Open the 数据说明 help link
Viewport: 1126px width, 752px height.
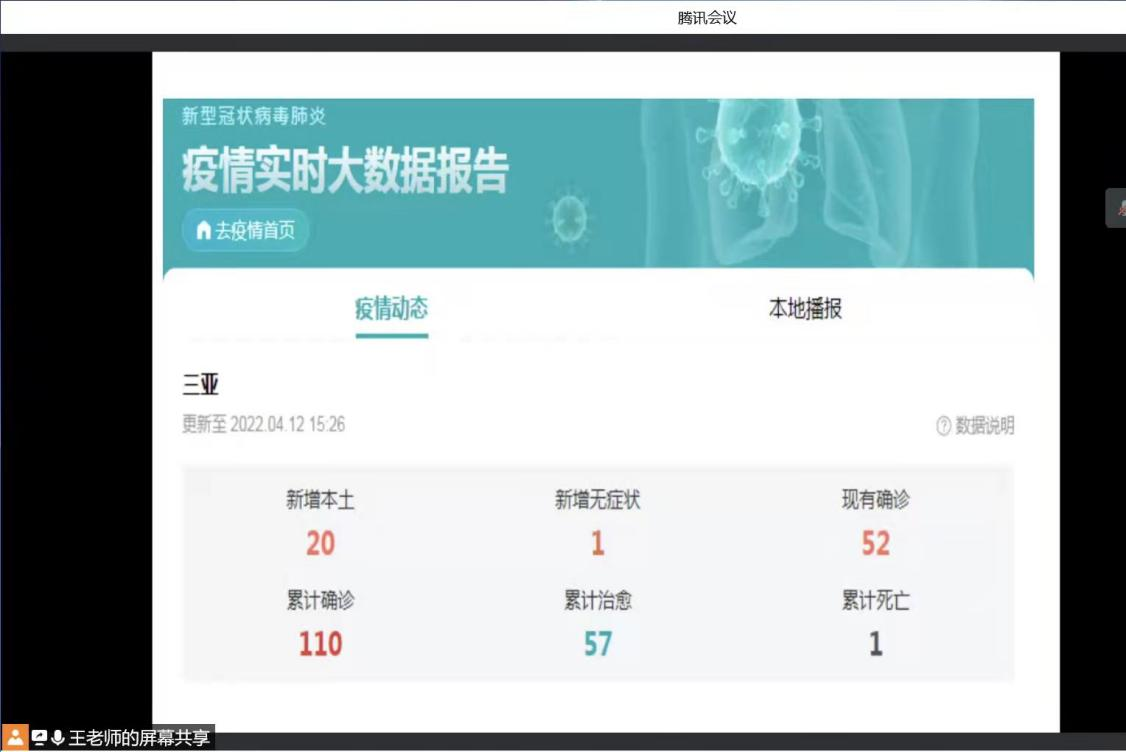pyautogui.click(x=975, y=426)
